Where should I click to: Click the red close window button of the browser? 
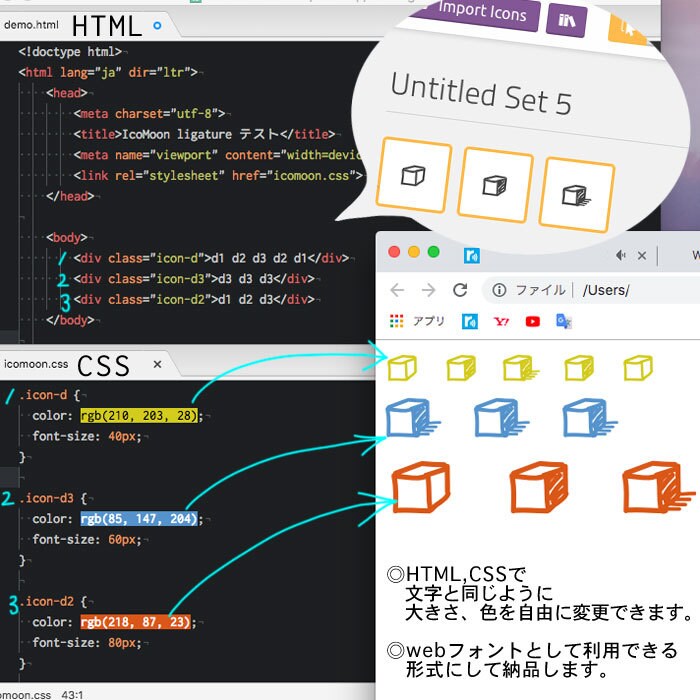point(394,252)
